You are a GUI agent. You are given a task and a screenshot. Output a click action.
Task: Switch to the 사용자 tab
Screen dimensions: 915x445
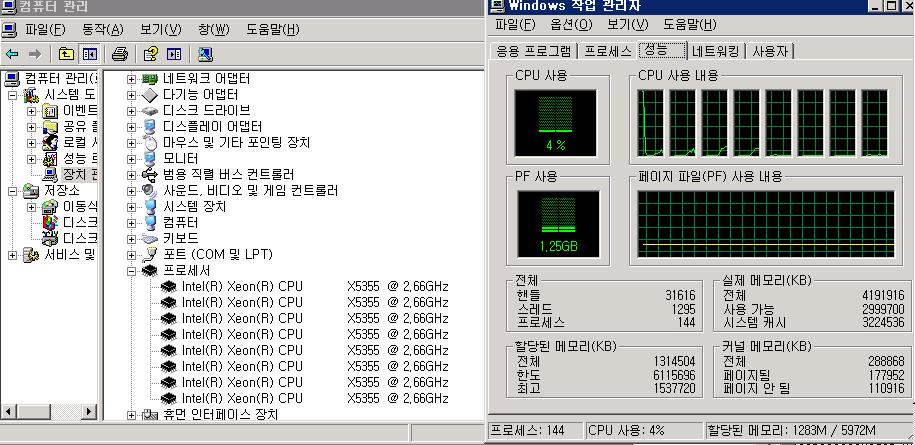click(770, 51)
